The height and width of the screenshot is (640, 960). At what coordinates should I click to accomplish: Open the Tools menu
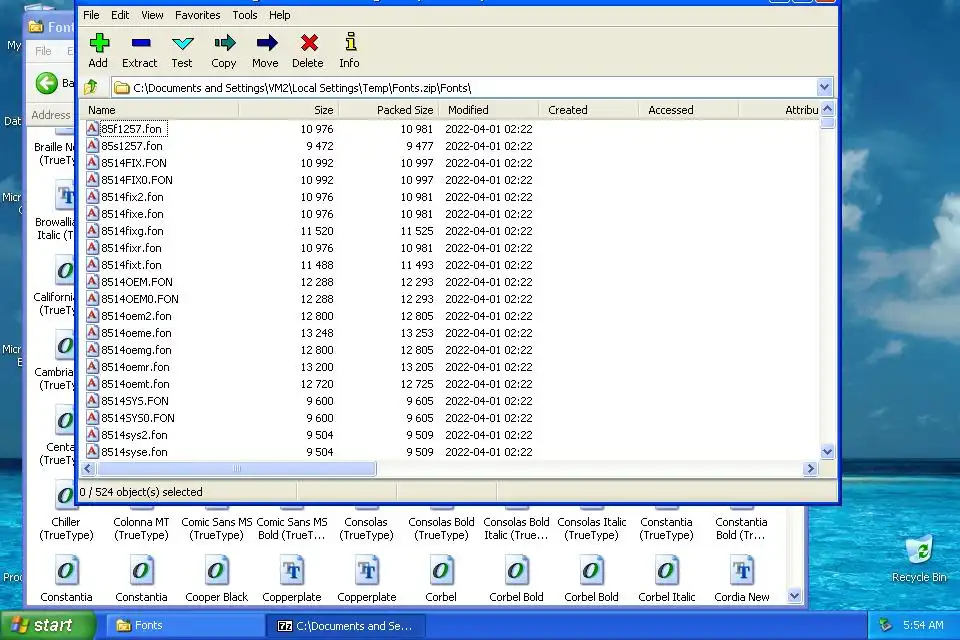[245, 15]
